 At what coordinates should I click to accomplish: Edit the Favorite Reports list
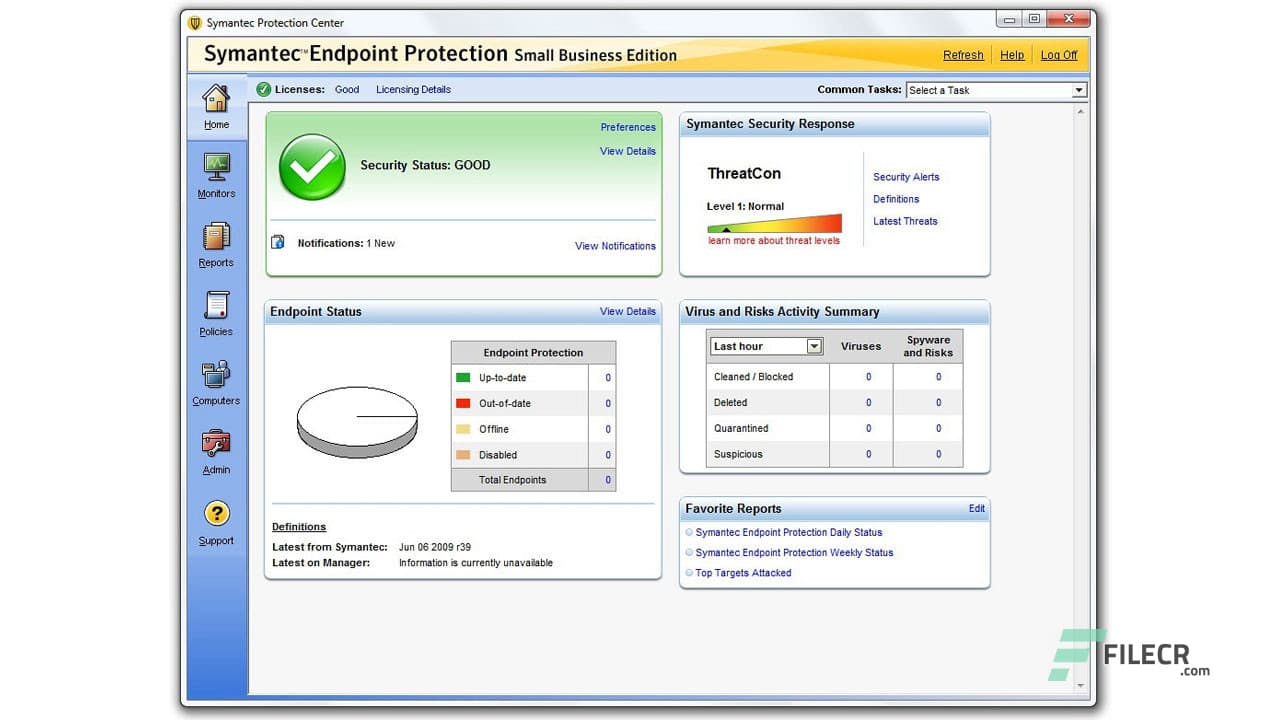tap(977, 508)
